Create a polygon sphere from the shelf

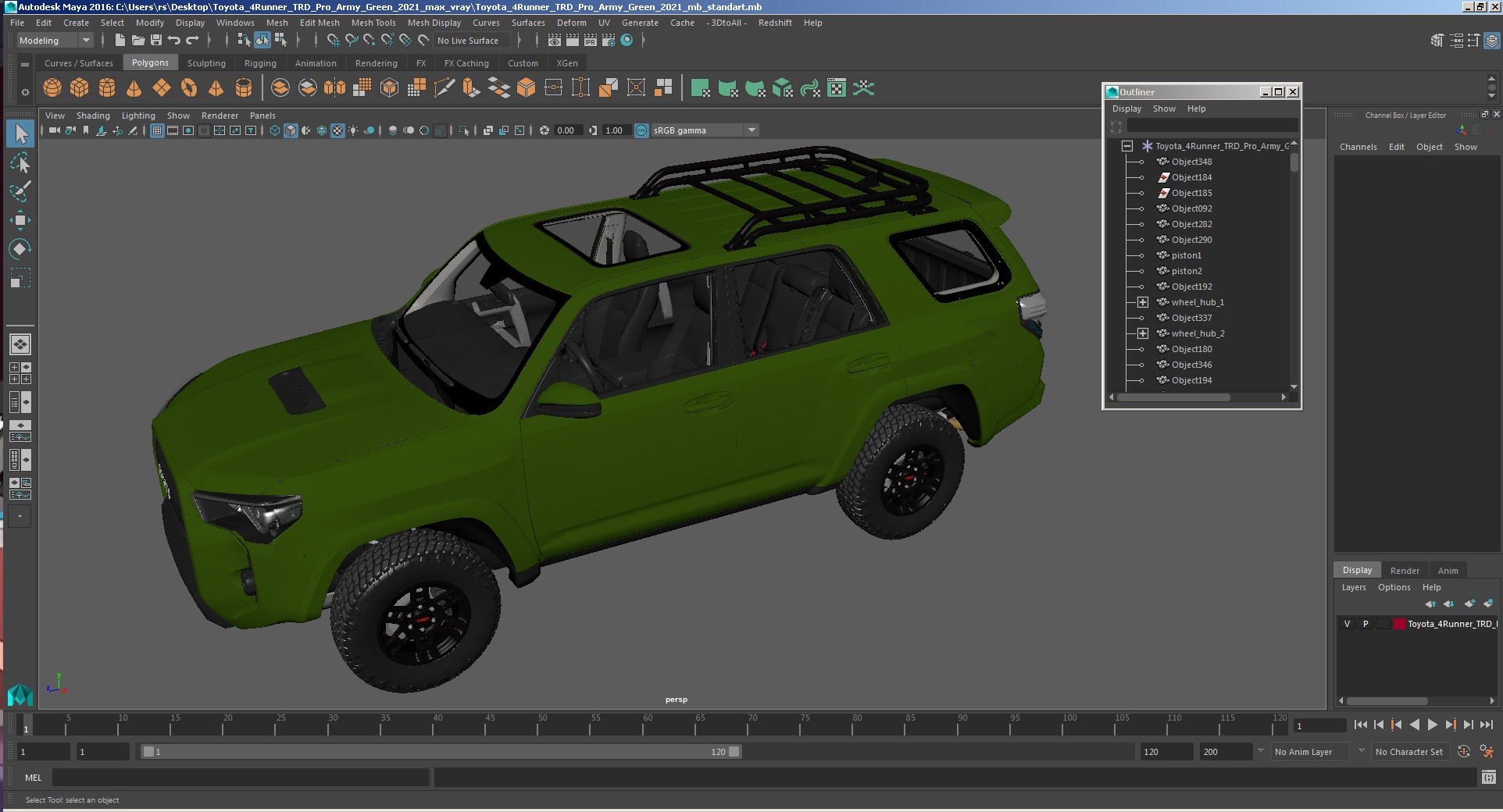pyautogui.click(x=52, y=88)
